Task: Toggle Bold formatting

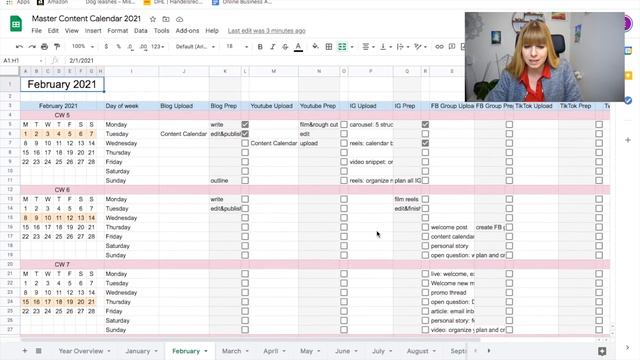Action: point(260,47)
